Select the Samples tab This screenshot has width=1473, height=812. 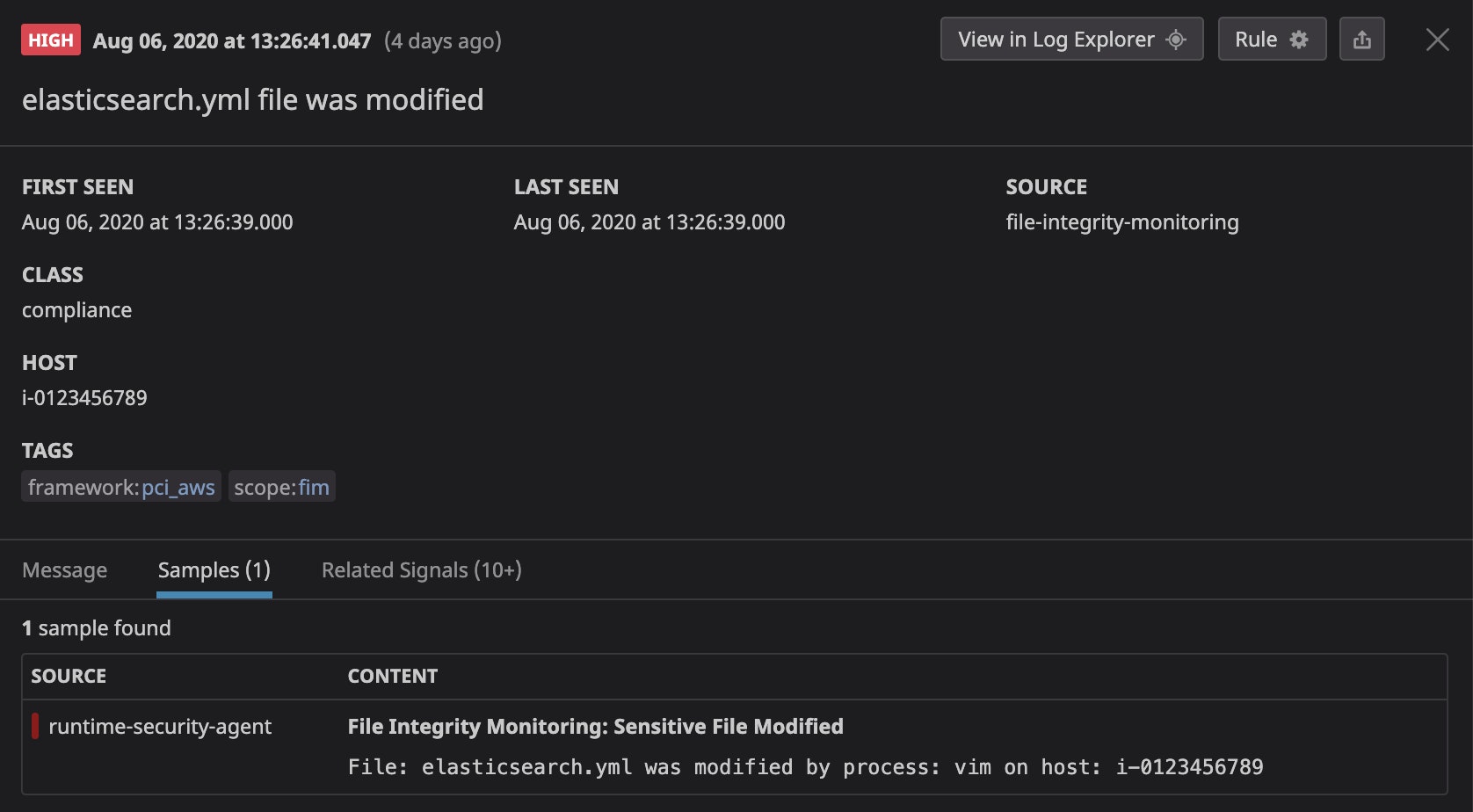coord(213,569)
